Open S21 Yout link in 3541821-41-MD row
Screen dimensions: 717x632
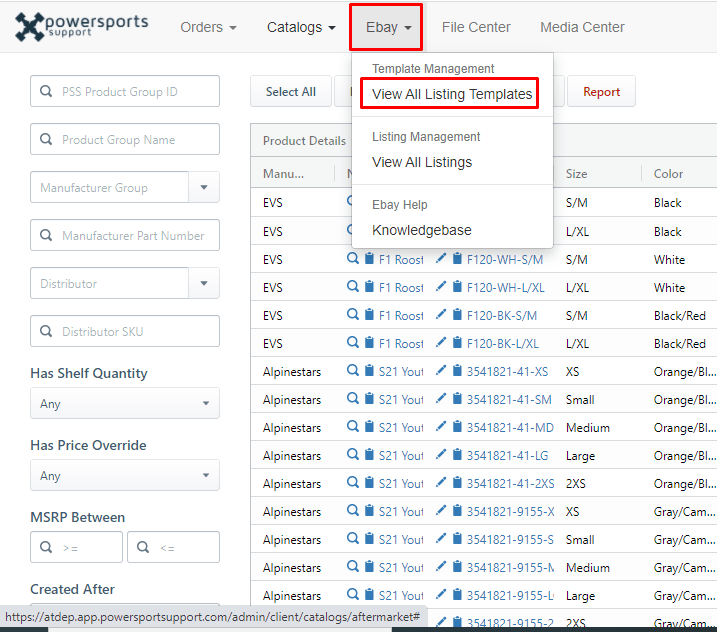coord(401,428)
